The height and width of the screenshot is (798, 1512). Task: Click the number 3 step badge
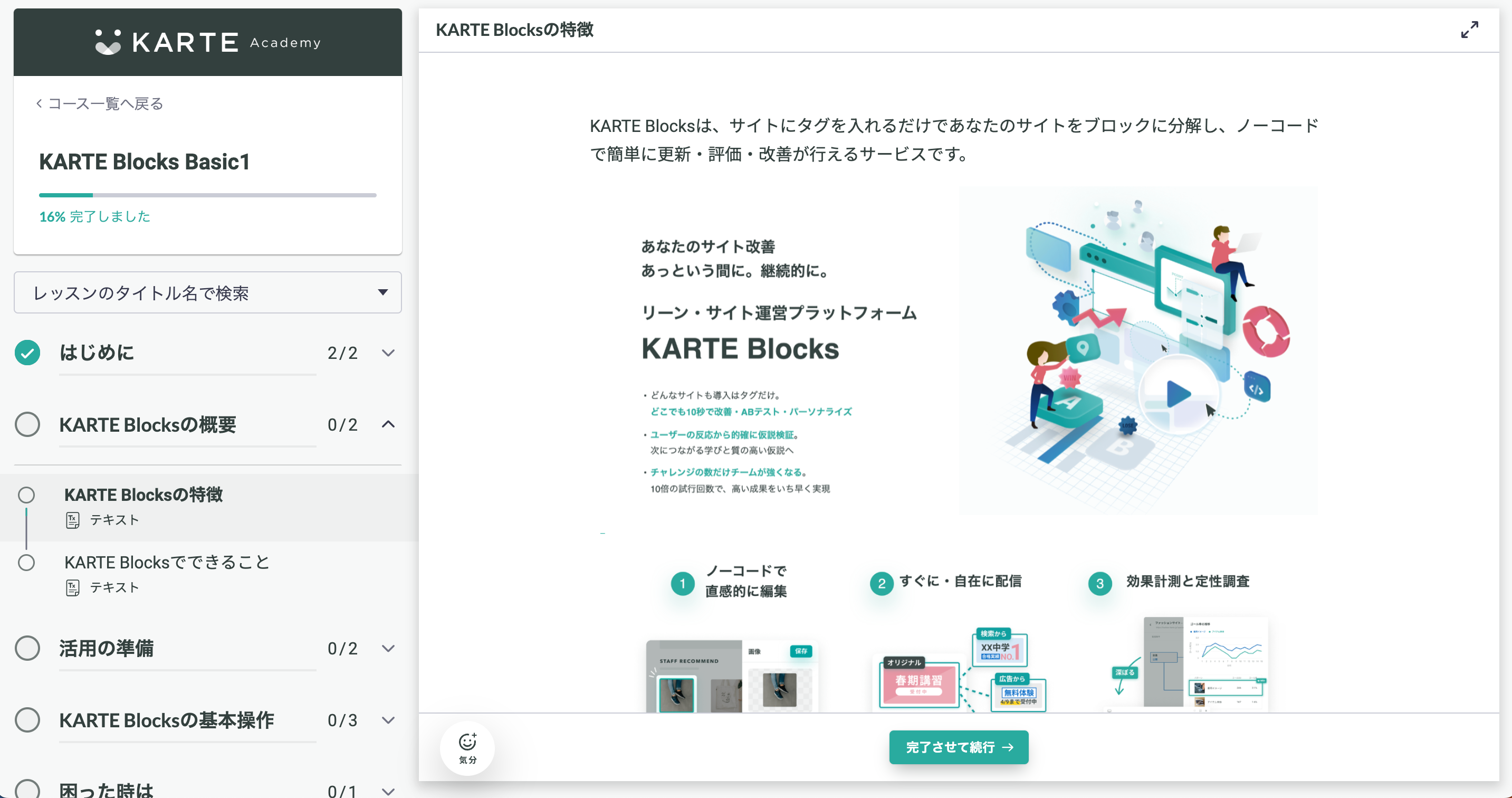pyautogui.click(x=1100, y=583)
